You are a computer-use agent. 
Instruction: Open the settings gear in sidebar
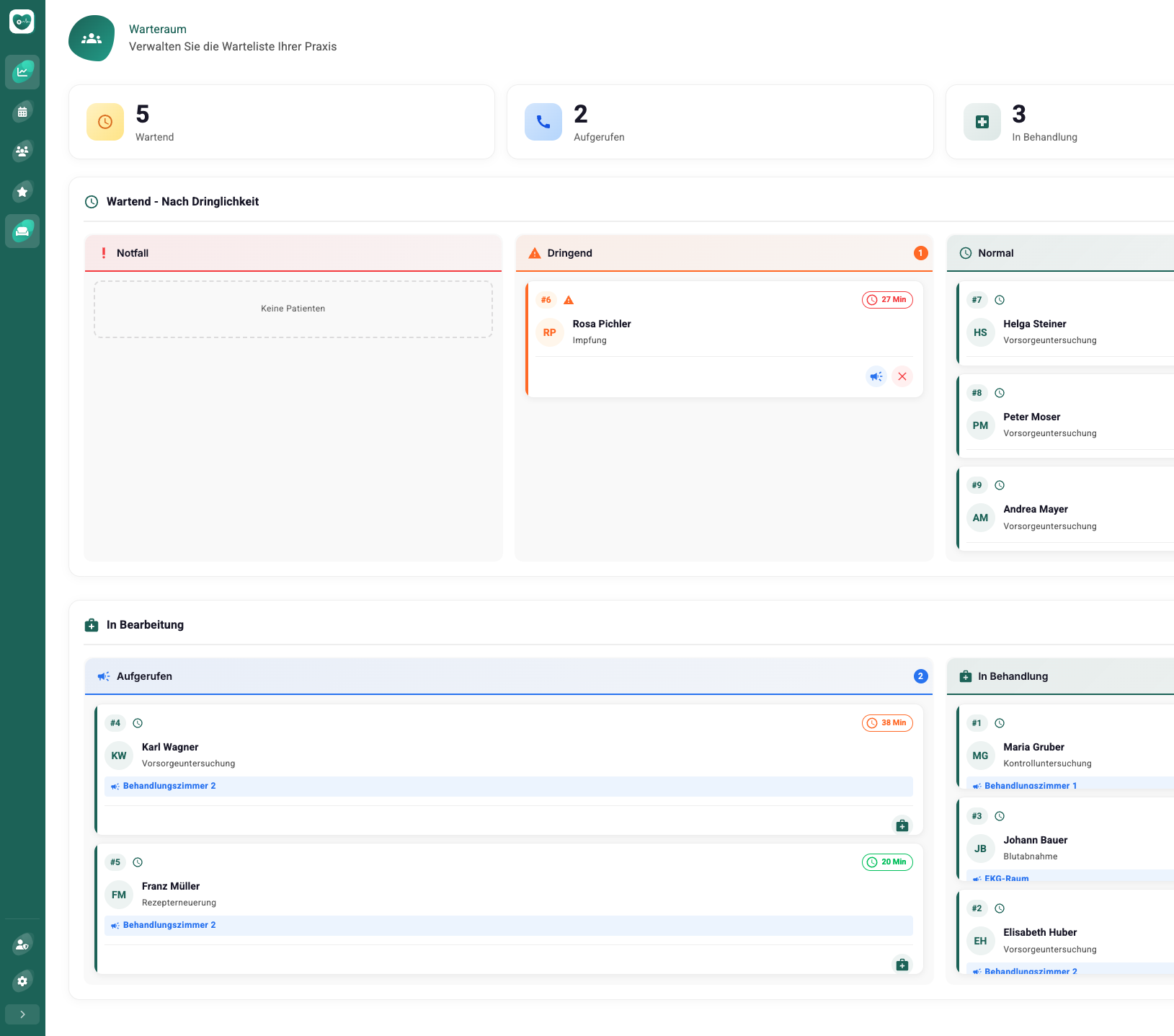click(22, 981)
